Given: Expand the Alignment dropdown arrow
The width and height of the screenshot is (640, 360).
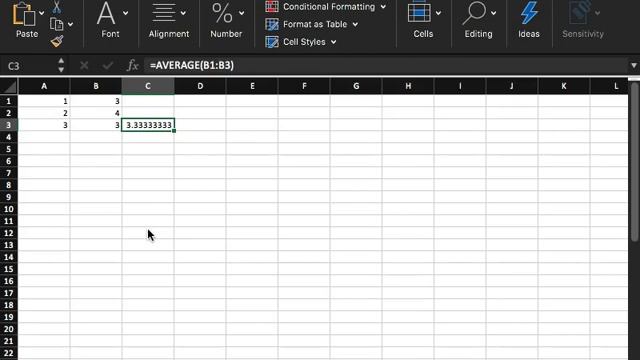Looking at the screenshot, I should click(x=183, y=13).
